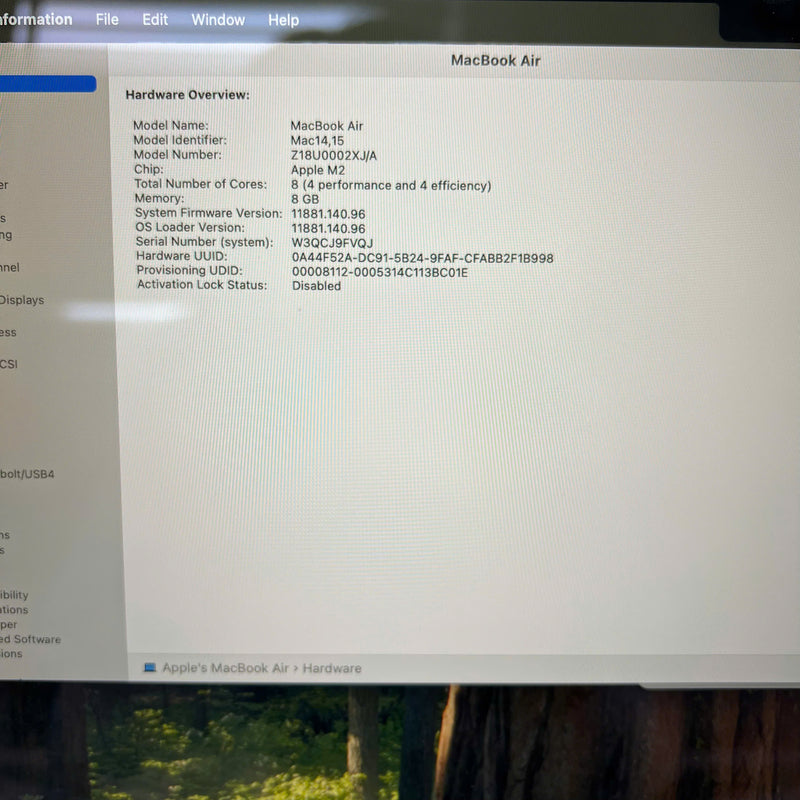This screenshot has width=800, height=800.
Task: Select Disabled Software in the sidebar
Action: pyautogui.click(x=30, y=639)
